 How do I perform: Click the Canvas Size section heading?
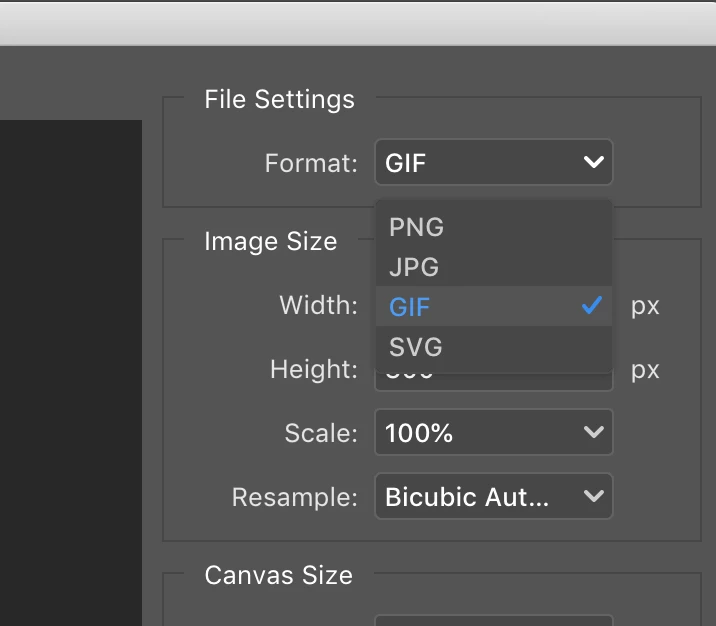(x=278, y=575)
